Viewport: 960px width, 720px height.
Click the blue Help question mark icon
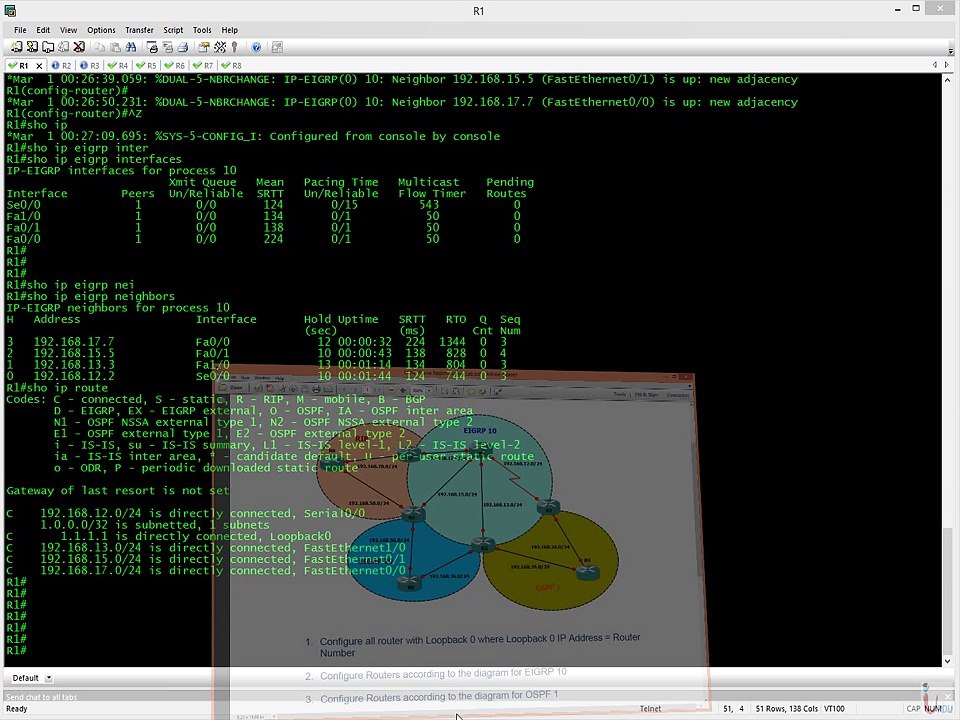click(257, 47)
